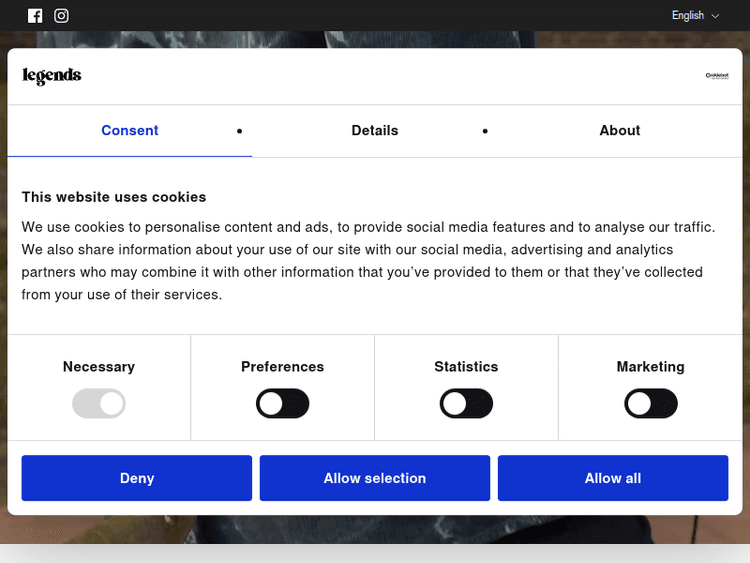Image resolution: width=750 pixels, height=563 pixels.
Task: Open the Instagram profile icon
Action: click(x=61, y=16)
